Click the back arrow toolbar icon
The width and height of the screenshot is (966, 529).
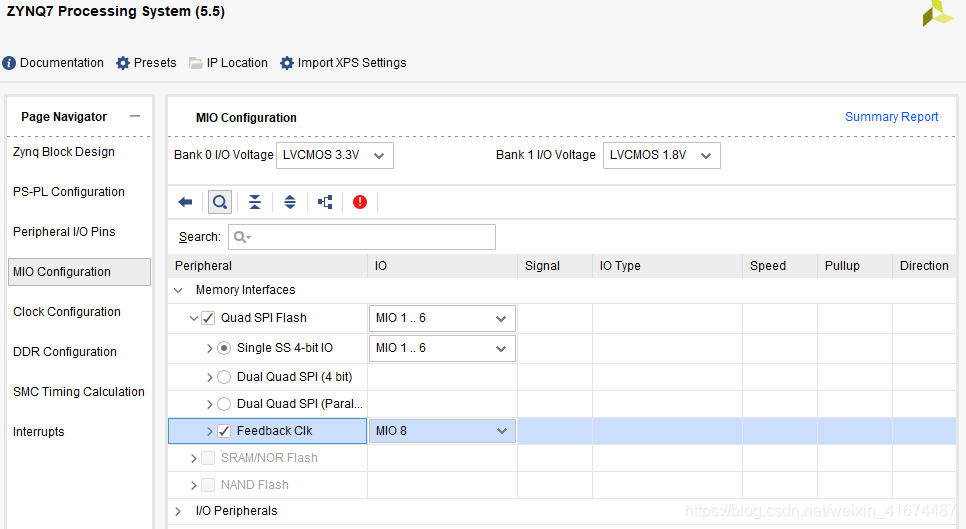point(185,202)
